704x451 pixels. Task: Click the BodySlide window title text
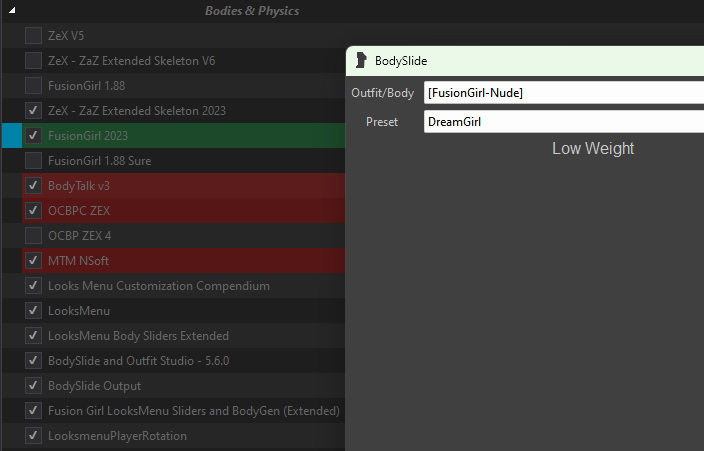click(401, 61)
